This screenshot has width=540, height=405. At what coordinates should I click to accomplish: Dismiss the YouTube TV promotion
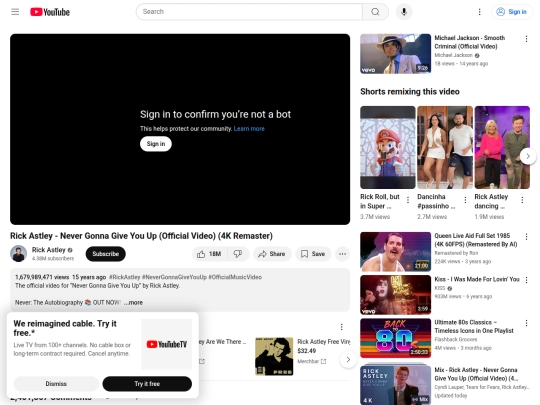tap(56, 384)
